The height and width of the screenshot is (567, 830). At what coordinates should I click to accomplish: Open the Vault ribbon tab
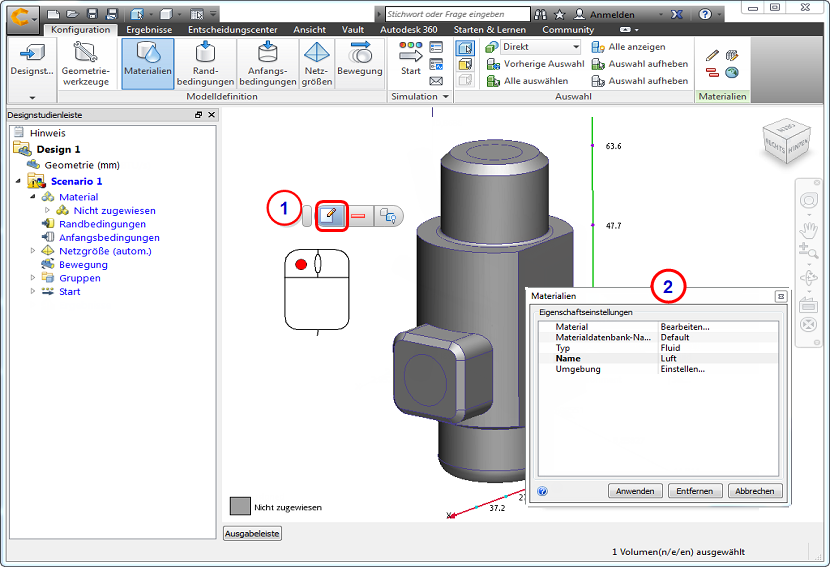(x=353, y=30)
